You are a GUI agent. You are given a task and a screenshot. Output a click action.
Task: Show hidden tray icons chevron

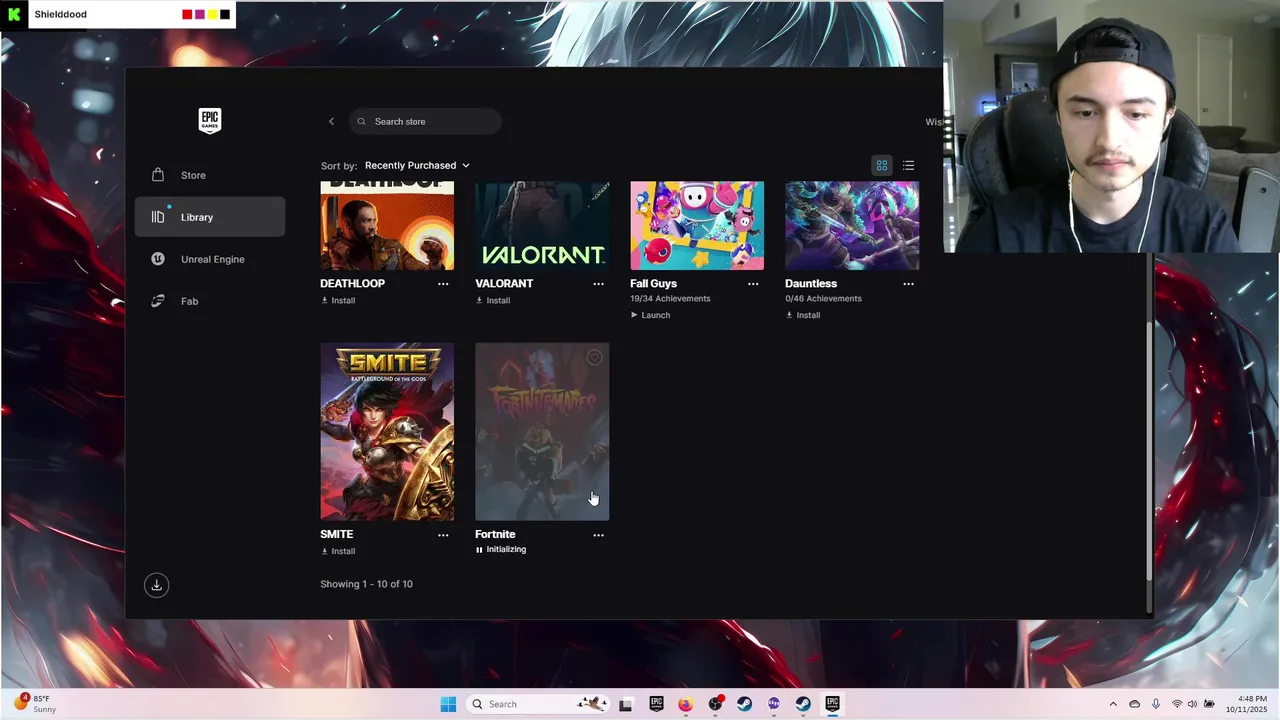coord(1113,704)
